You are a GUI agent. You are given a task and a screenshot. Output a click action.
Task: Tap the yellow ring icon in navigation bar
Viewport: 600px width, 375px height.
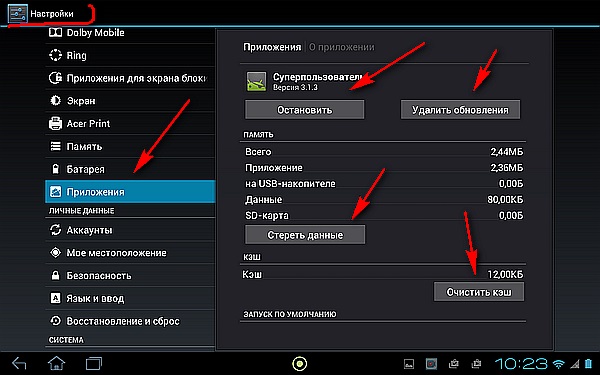[x=299, y=363]
